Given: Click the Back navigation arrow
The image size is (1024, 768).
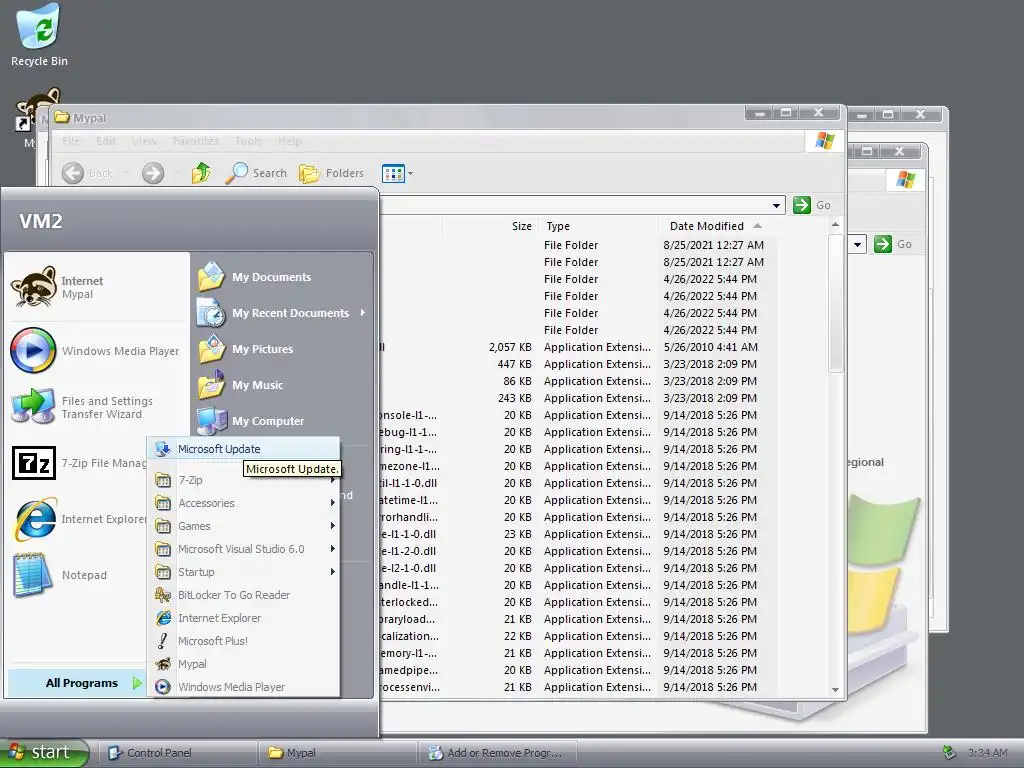Looking at the screenshot, I should (x=73, y=173).
